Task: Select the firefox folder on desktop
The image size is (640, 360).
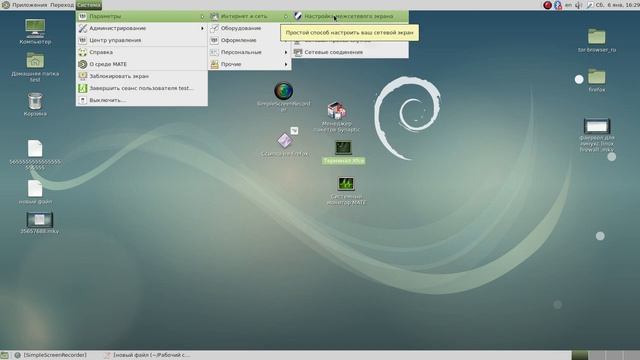Action: click(597, 80)
